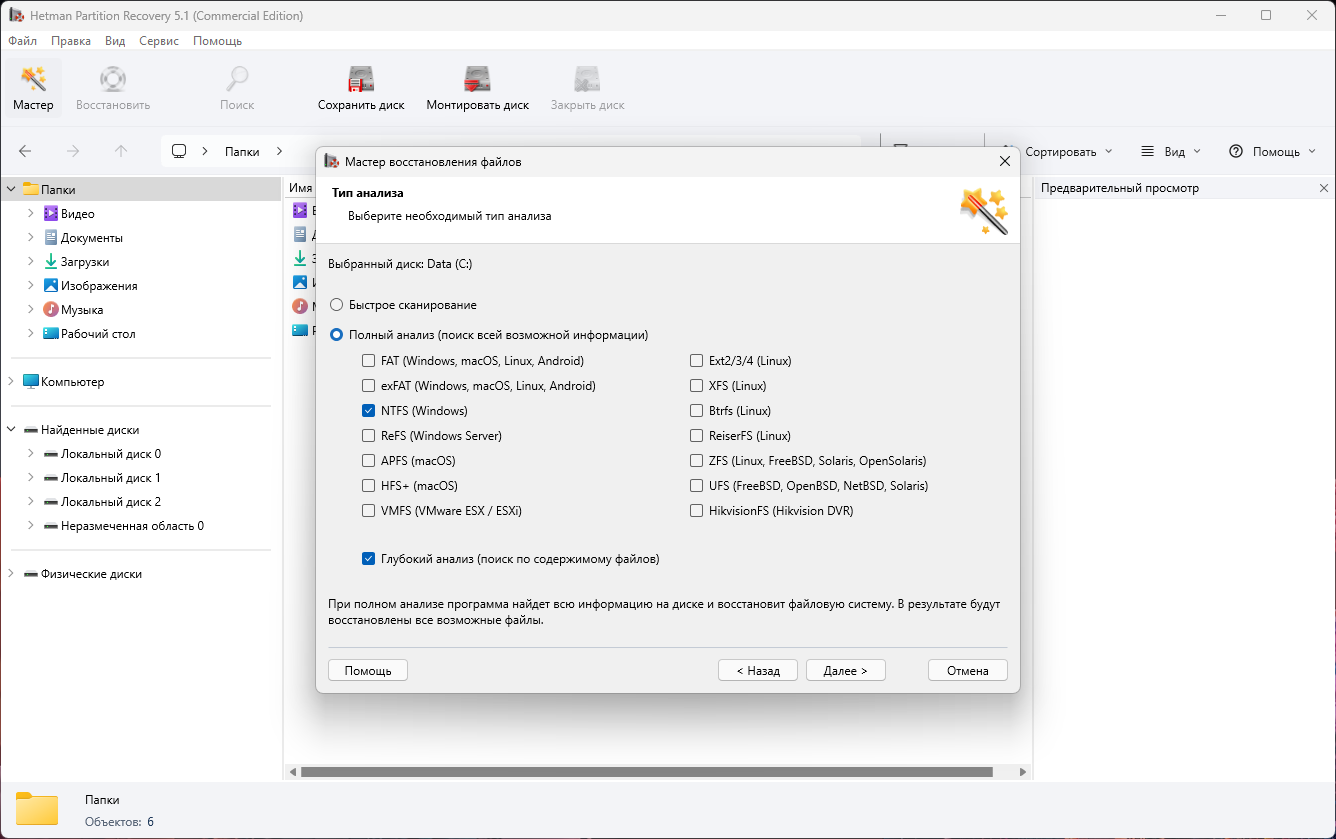Click the < Назад button

758,671
